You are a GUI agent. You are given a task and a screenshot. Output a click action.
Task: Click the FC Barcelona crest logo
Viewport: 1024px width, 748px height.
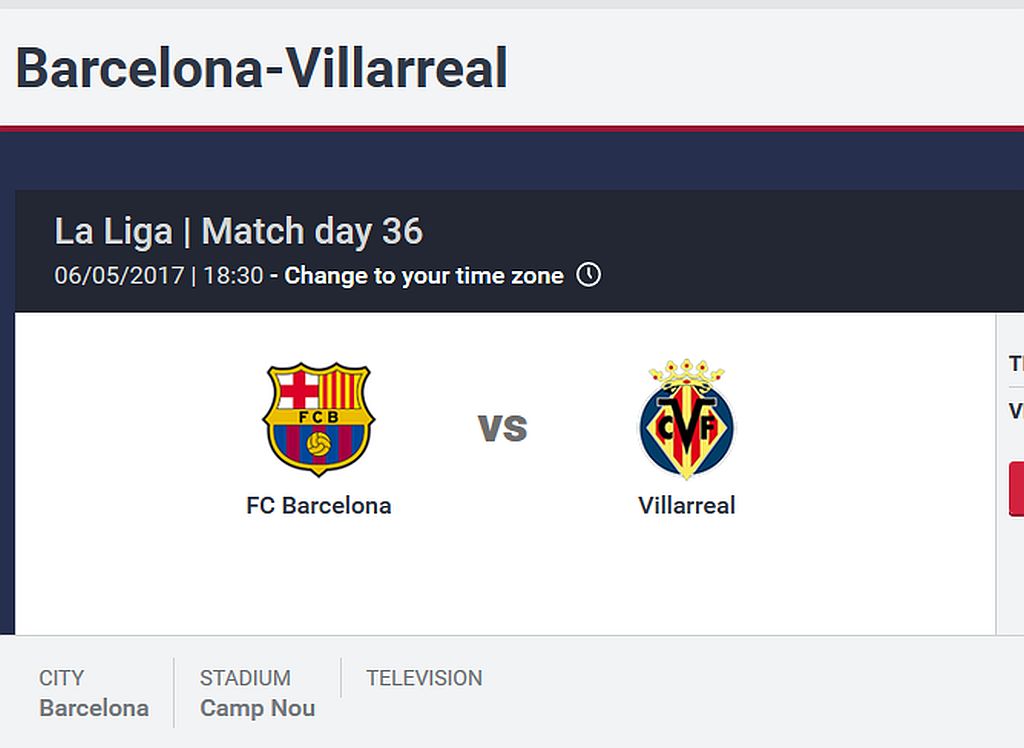[x=318, y=419]
